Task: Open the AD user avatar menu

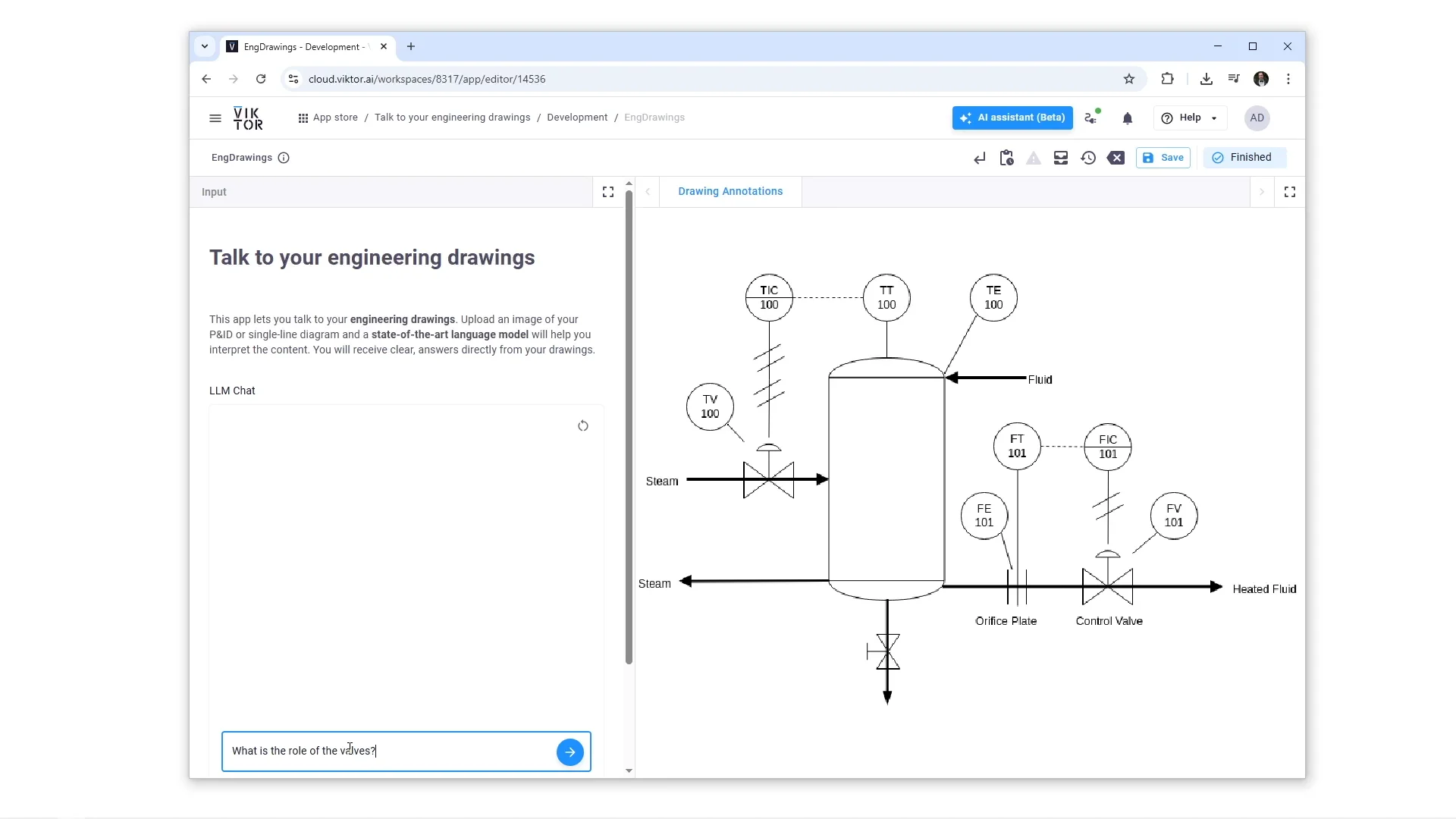Action: 1257,118
